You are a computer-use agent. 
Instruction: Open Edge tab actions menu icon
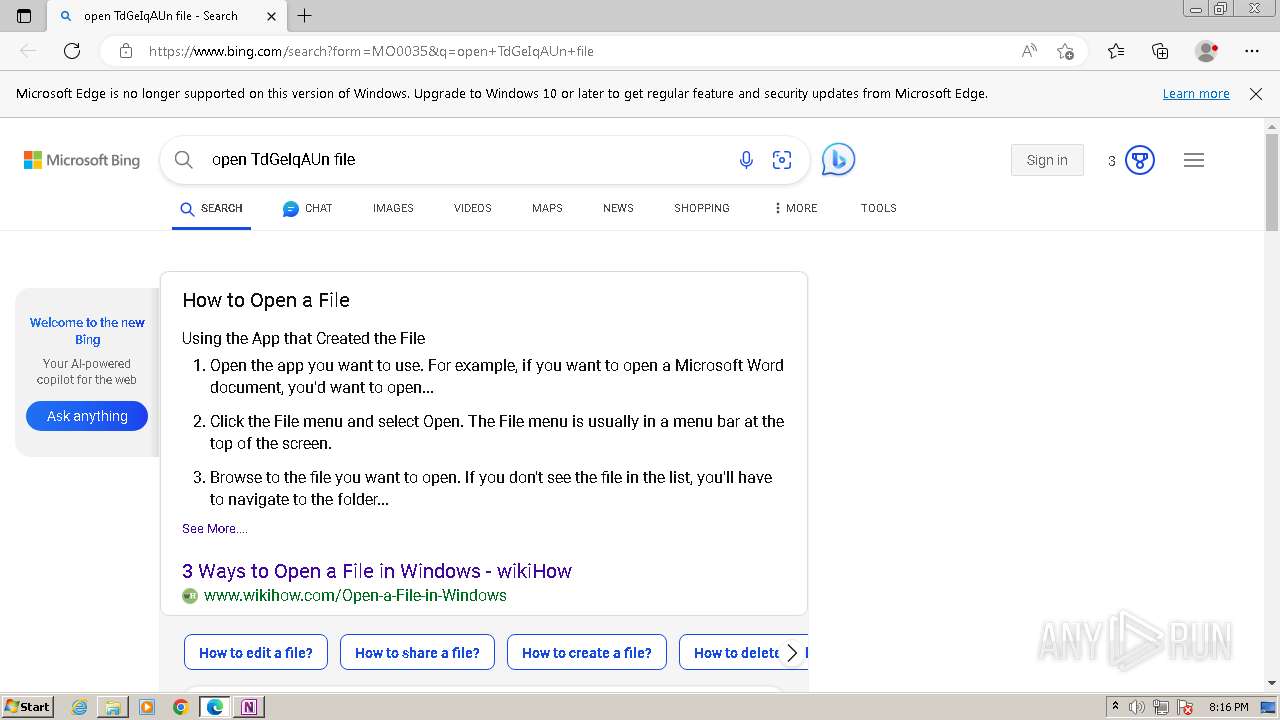[24, 16]
